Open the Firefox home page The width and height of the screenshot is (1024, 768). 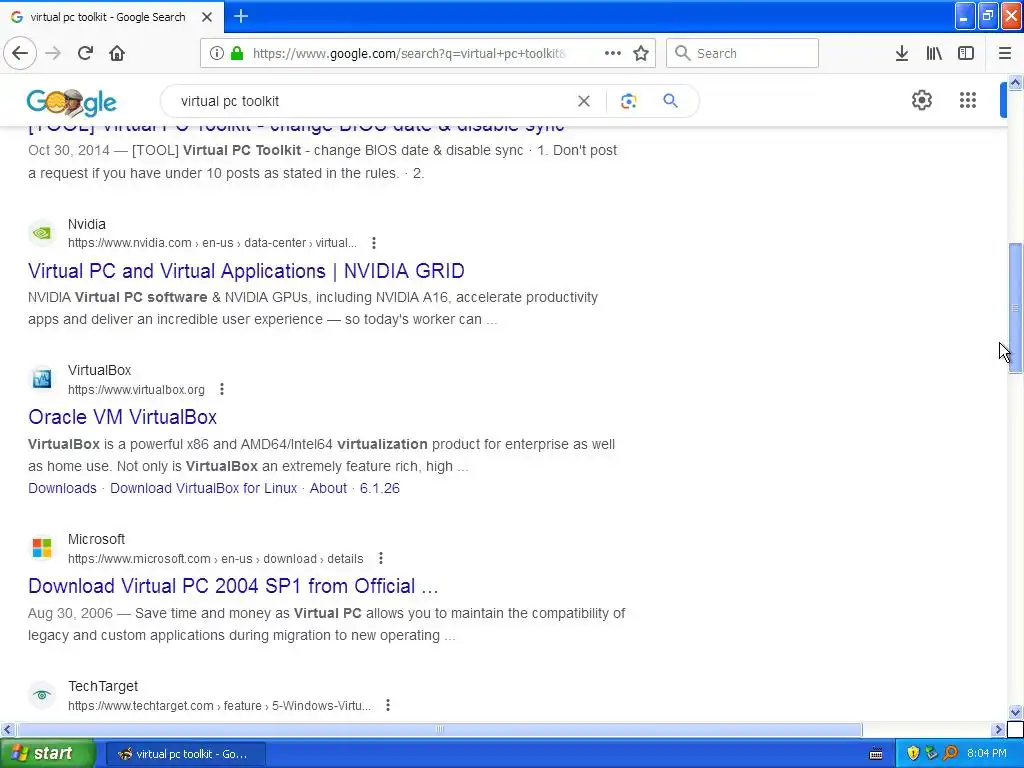click(x=117, y=54)
